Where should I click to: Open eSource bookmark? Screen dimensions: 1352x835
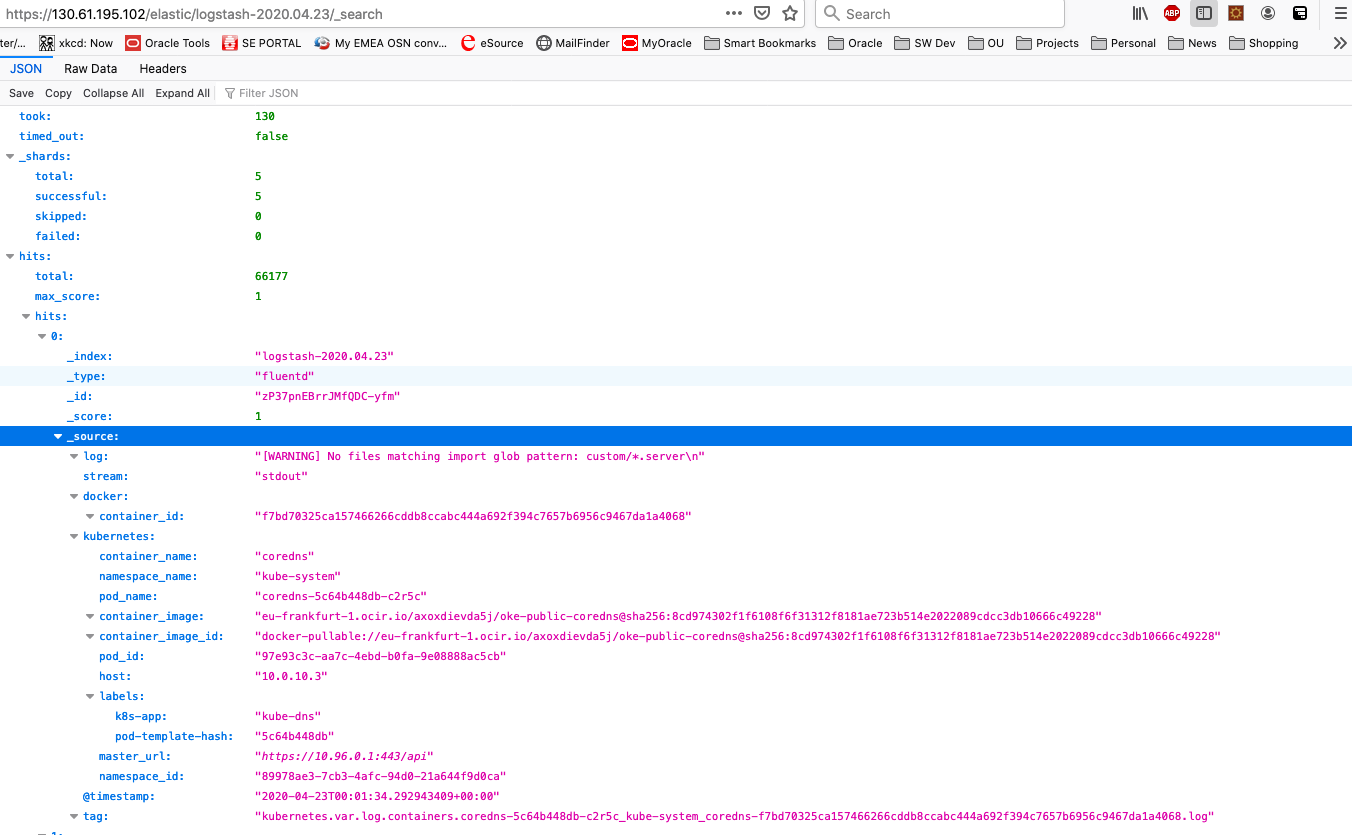(492, 43)
